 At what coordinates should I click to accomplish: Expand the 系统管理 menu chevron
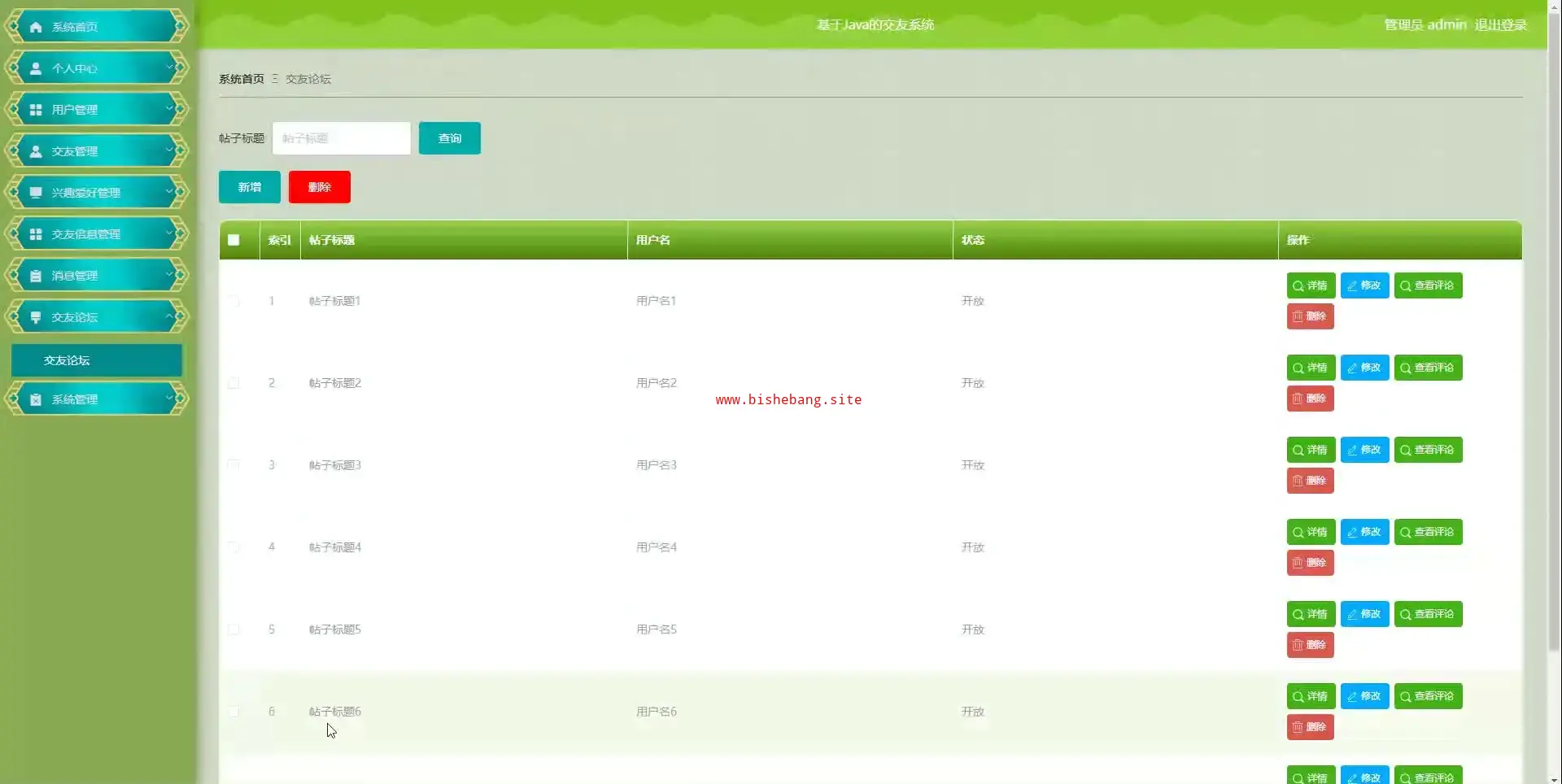point(170,399)
